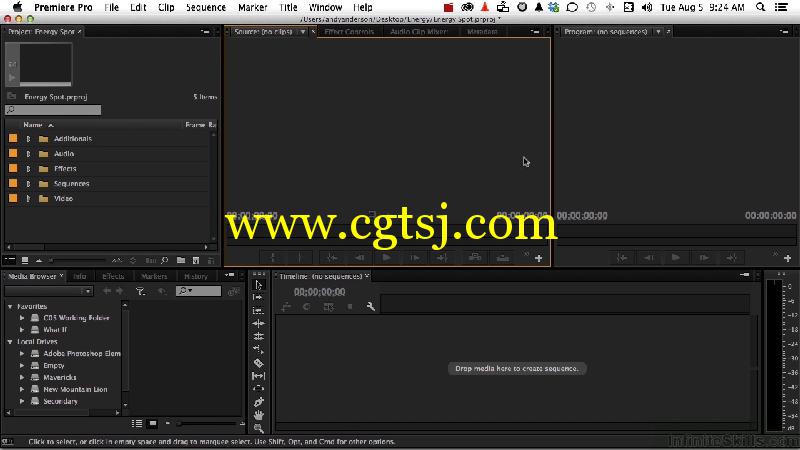
Task: Expand the Sequences bin
Action: [x=29, y=184]
